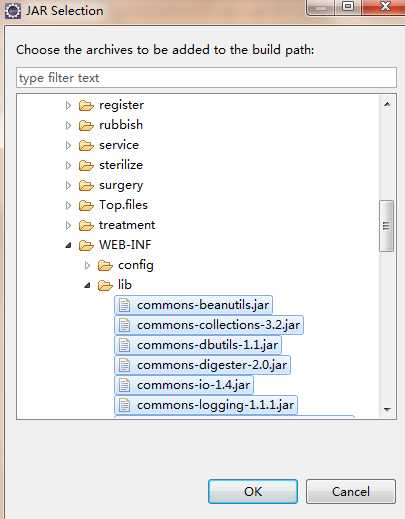Select commons-collections-3.2.jar

[209, 325]
